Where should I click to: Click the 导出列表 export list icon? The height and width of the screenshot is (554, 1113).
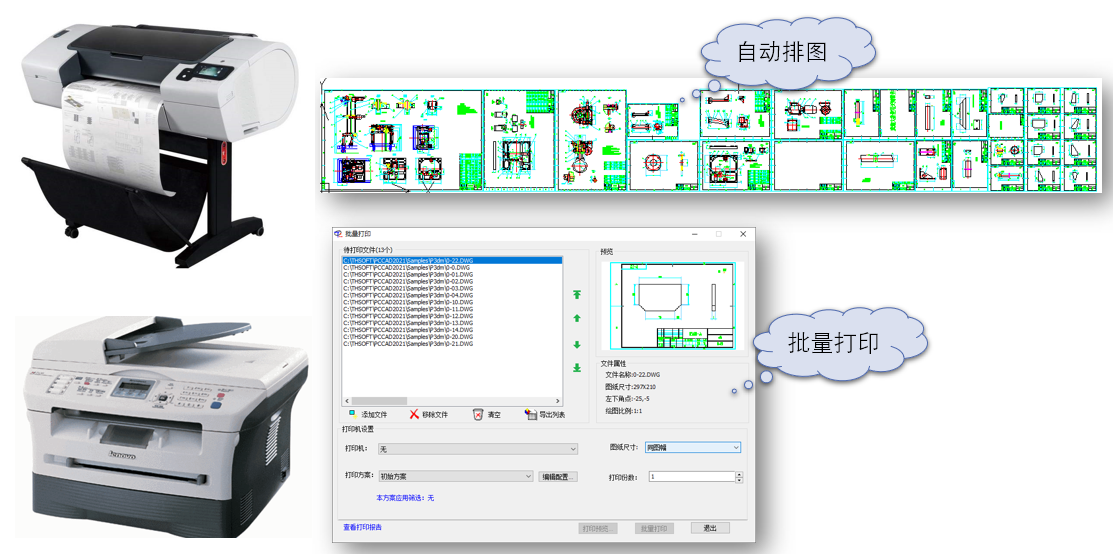click(x=530, y=414)
